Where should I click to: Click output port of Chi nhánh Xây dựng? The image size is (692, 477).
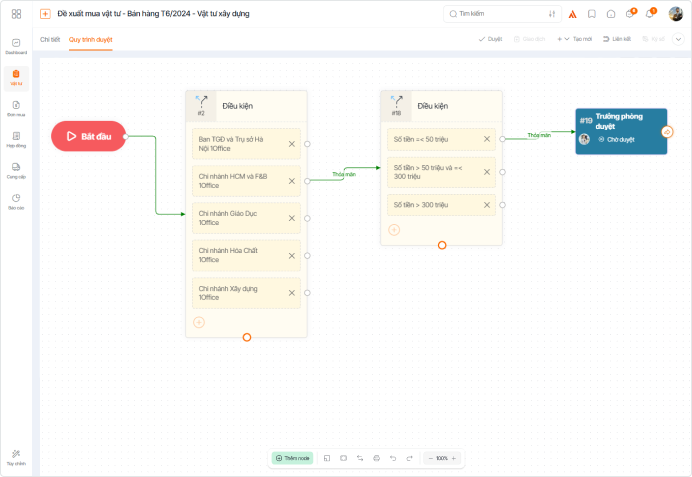click(x=307, y=293)
